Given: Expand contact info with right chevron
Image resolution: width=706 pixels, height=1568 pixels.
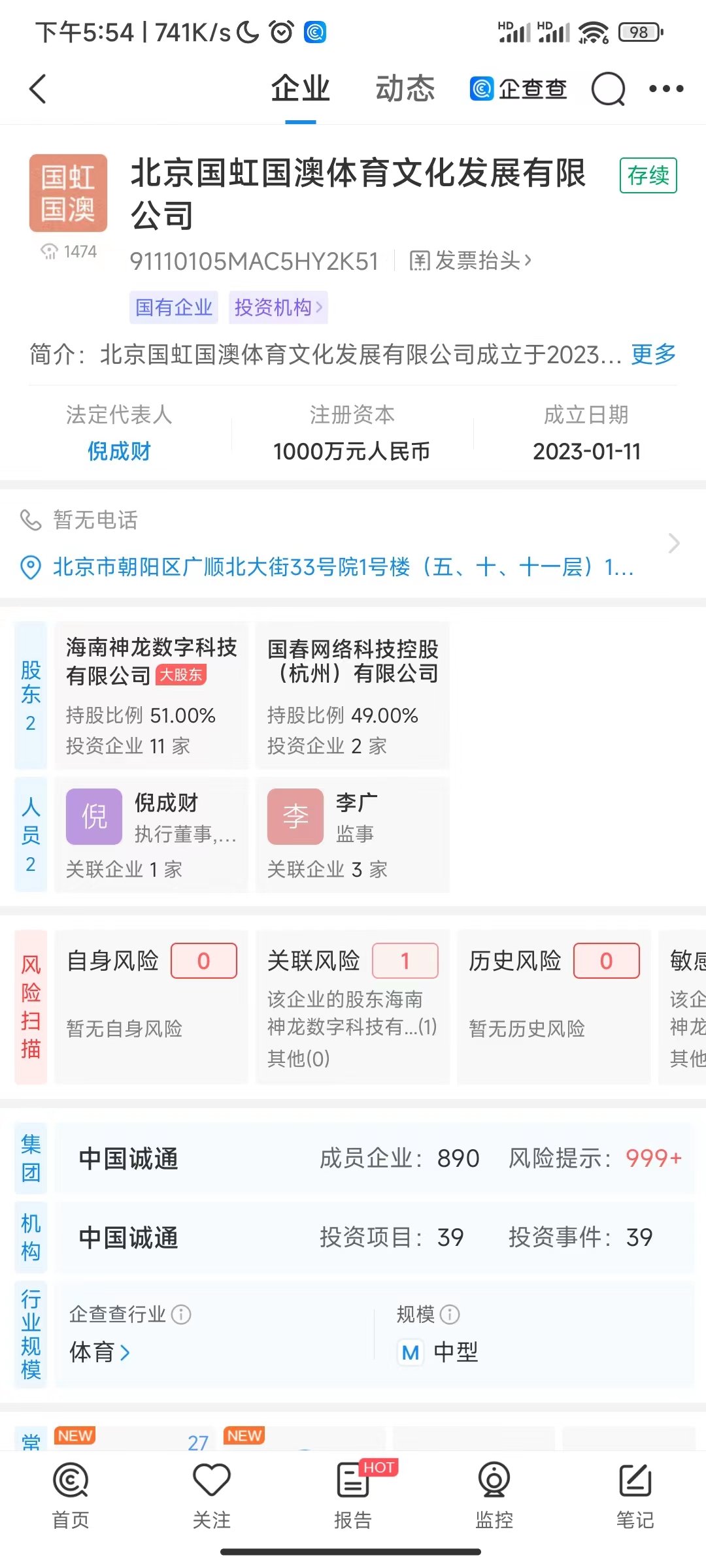Looking at the screenshot, I should point(674,543).
